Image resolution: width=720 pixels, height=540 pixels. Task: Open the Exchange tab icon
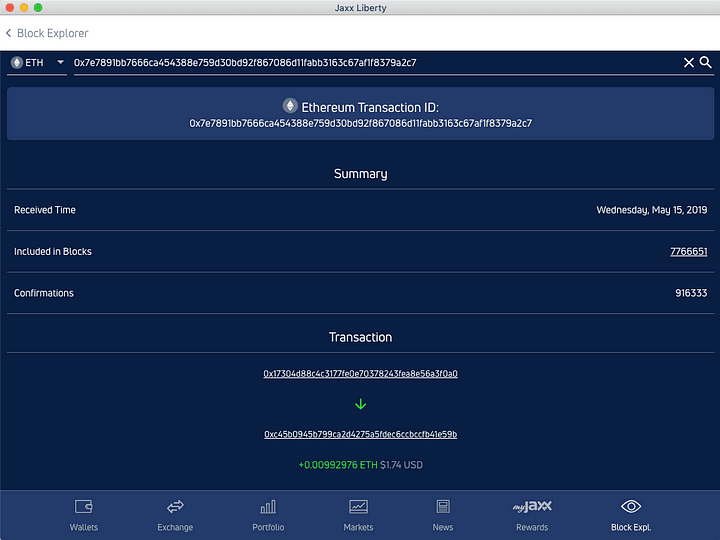point(175,506)
